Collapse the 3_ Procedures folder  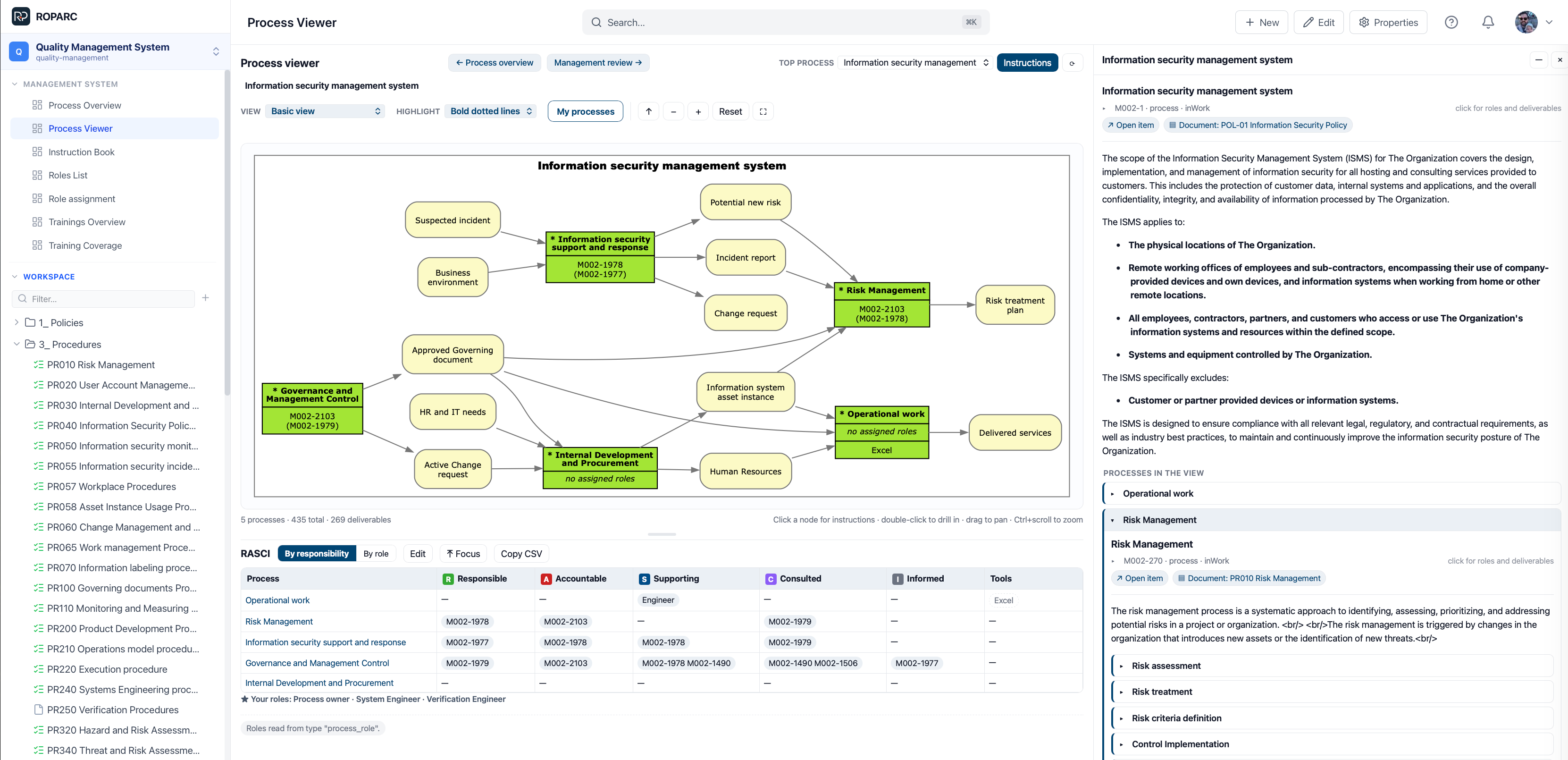tap(17, 344)
